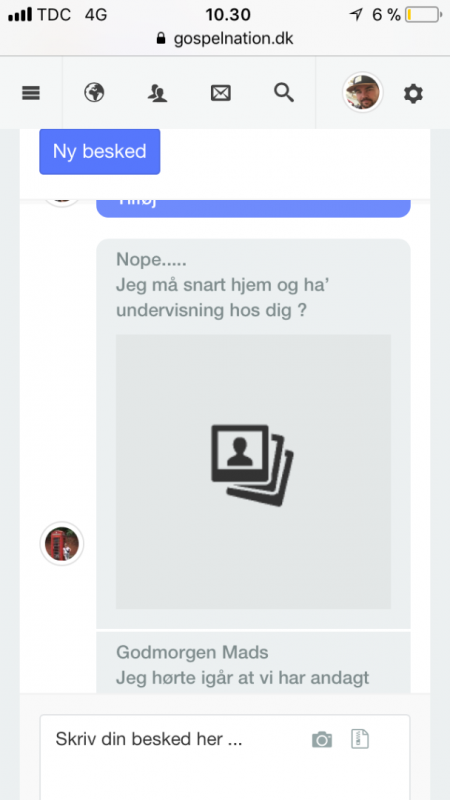
Task: Open the messages envelope icon
Action: point(221,93)
